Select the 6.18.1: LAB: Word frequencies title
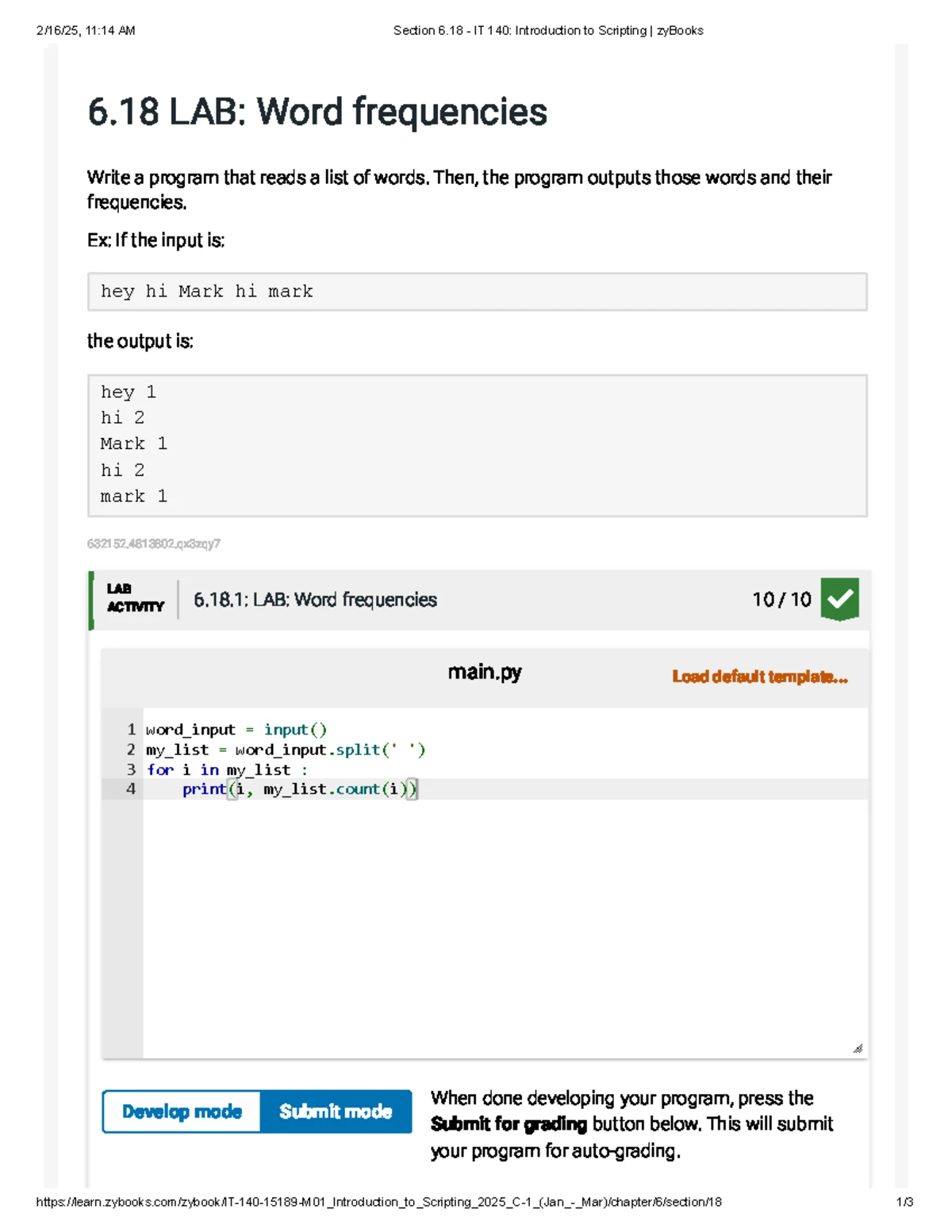Viewport: 952px width, 1232px height. coord(315,600)
